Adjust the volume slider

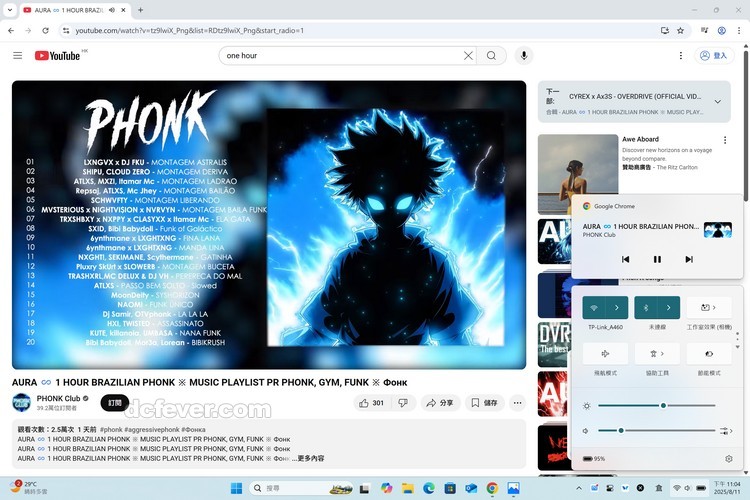coord(657,431)
